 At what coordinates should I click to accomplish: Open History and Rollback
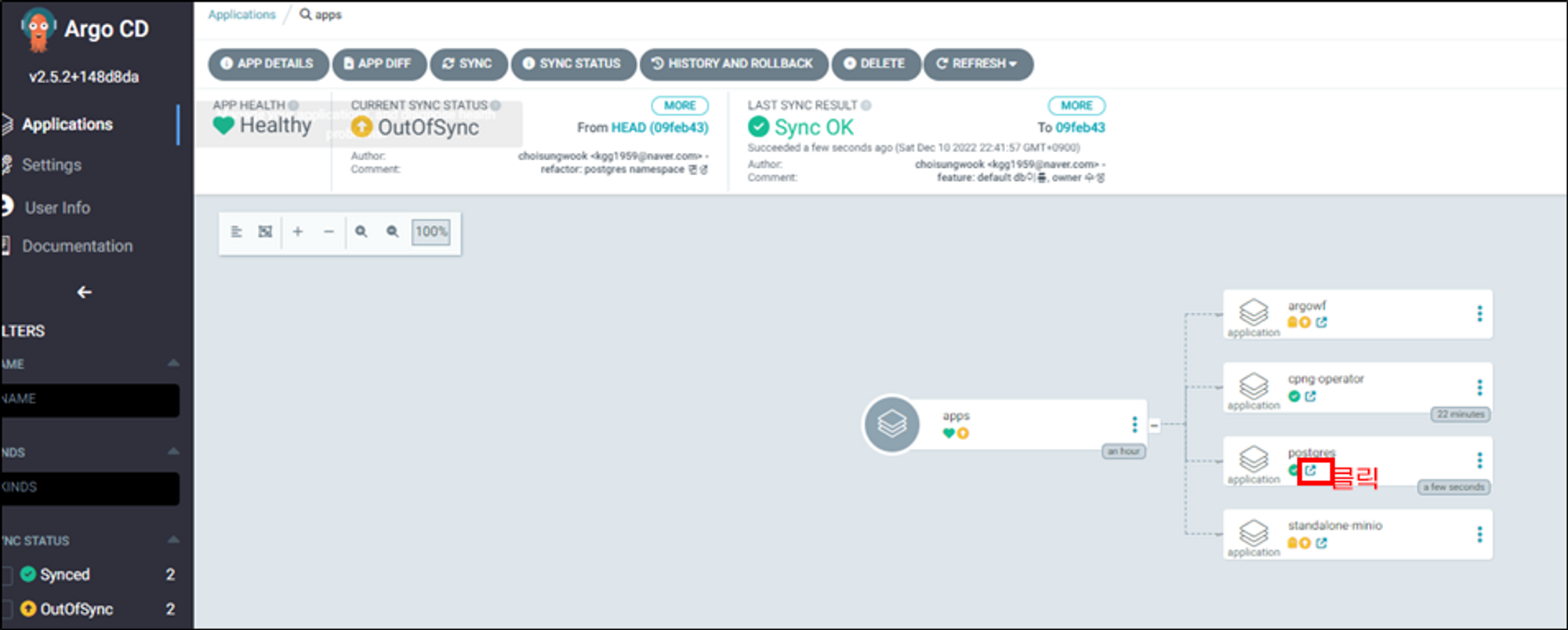pyautogui.click(x=733, y=64)
